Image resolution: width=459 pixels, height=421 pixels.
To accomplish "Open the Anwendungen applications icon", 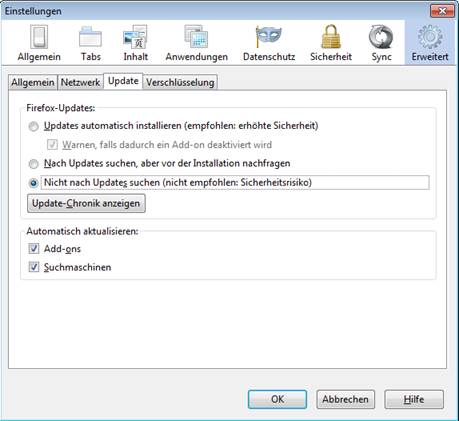I will click(x=197, y=43).
